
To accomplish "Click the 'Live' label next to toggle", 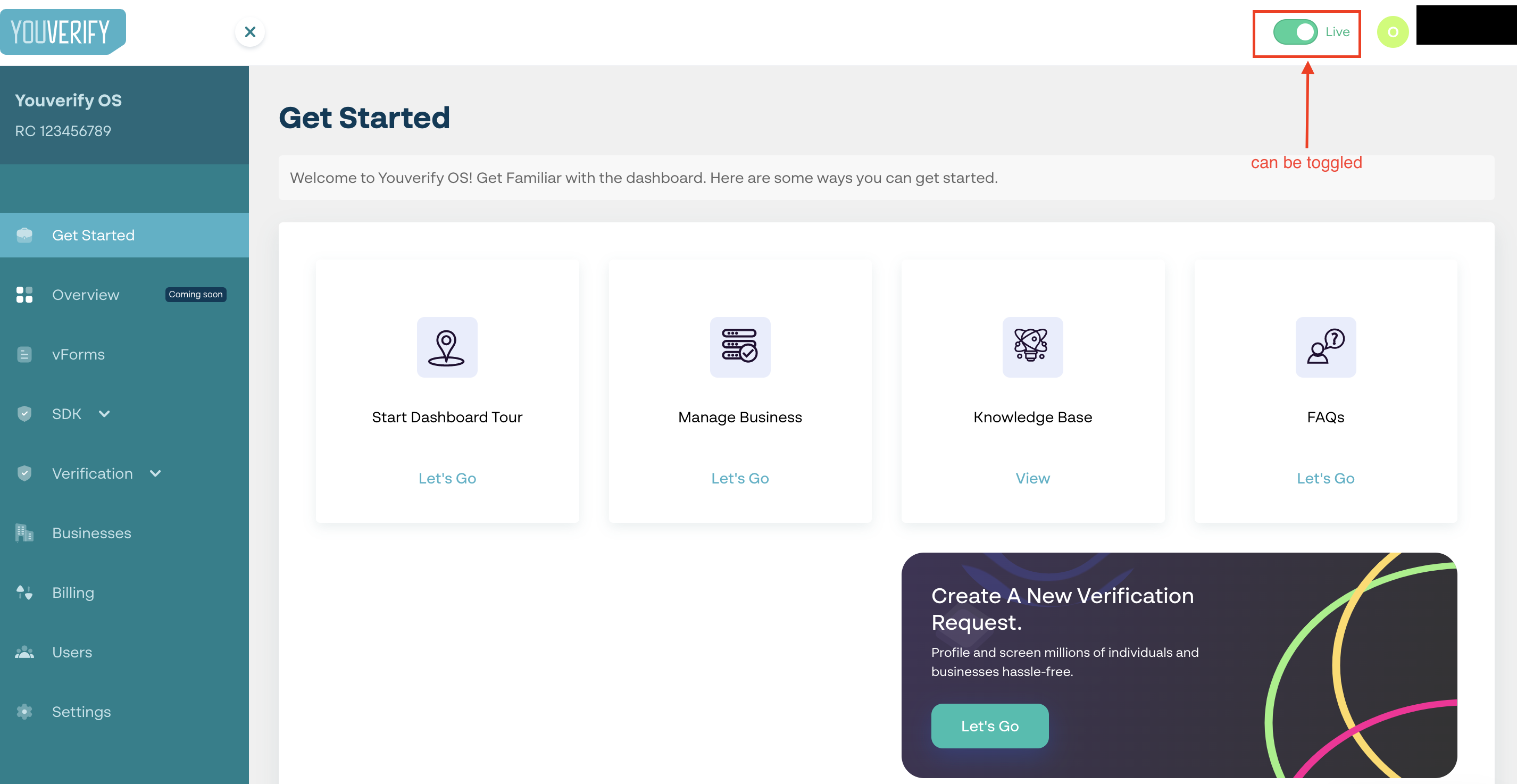I will pyautogui.click(x=1337, y=32).
